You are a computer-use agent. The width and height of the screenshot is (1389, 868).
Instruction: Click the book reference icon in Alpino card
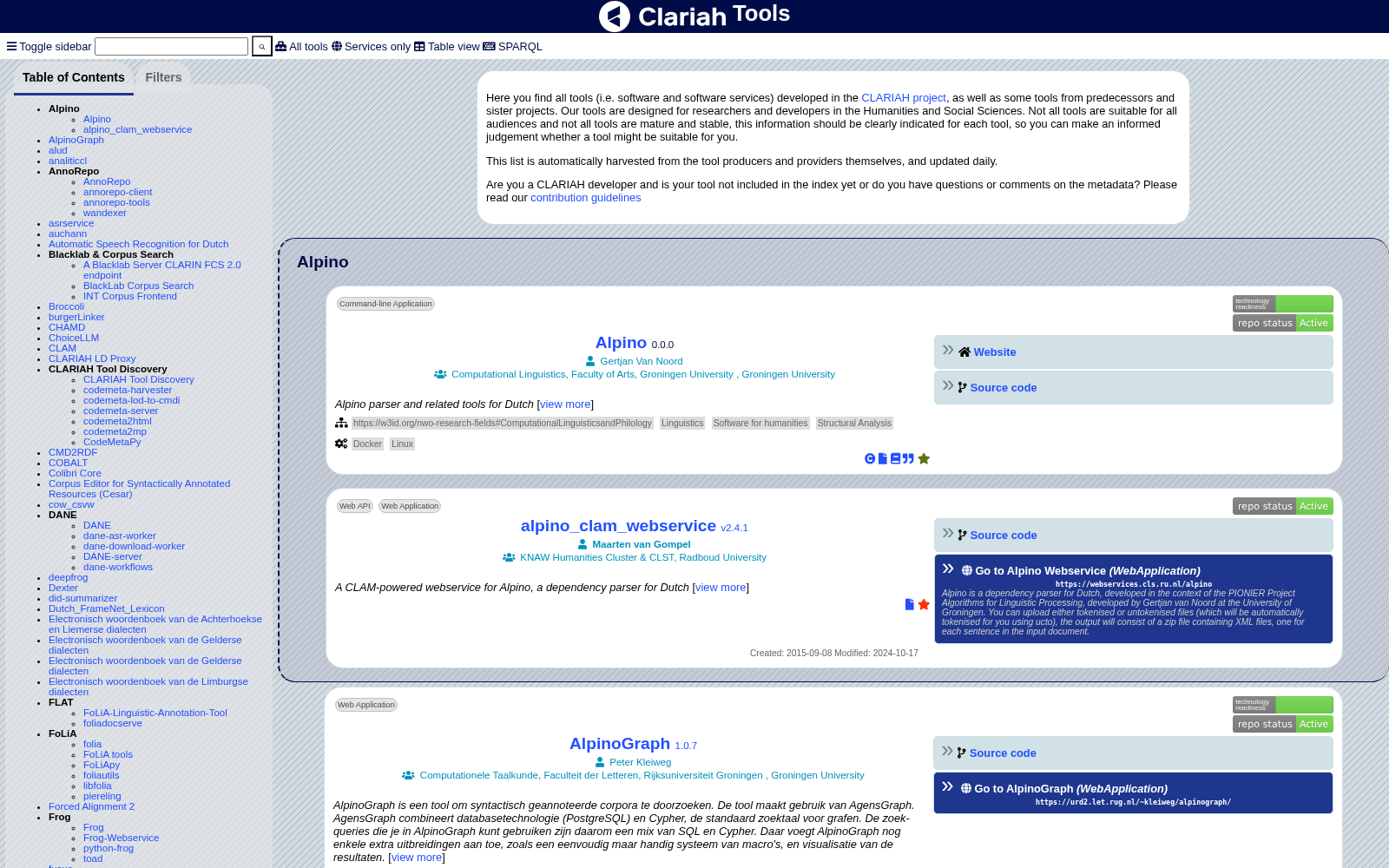tap(895, 458)
